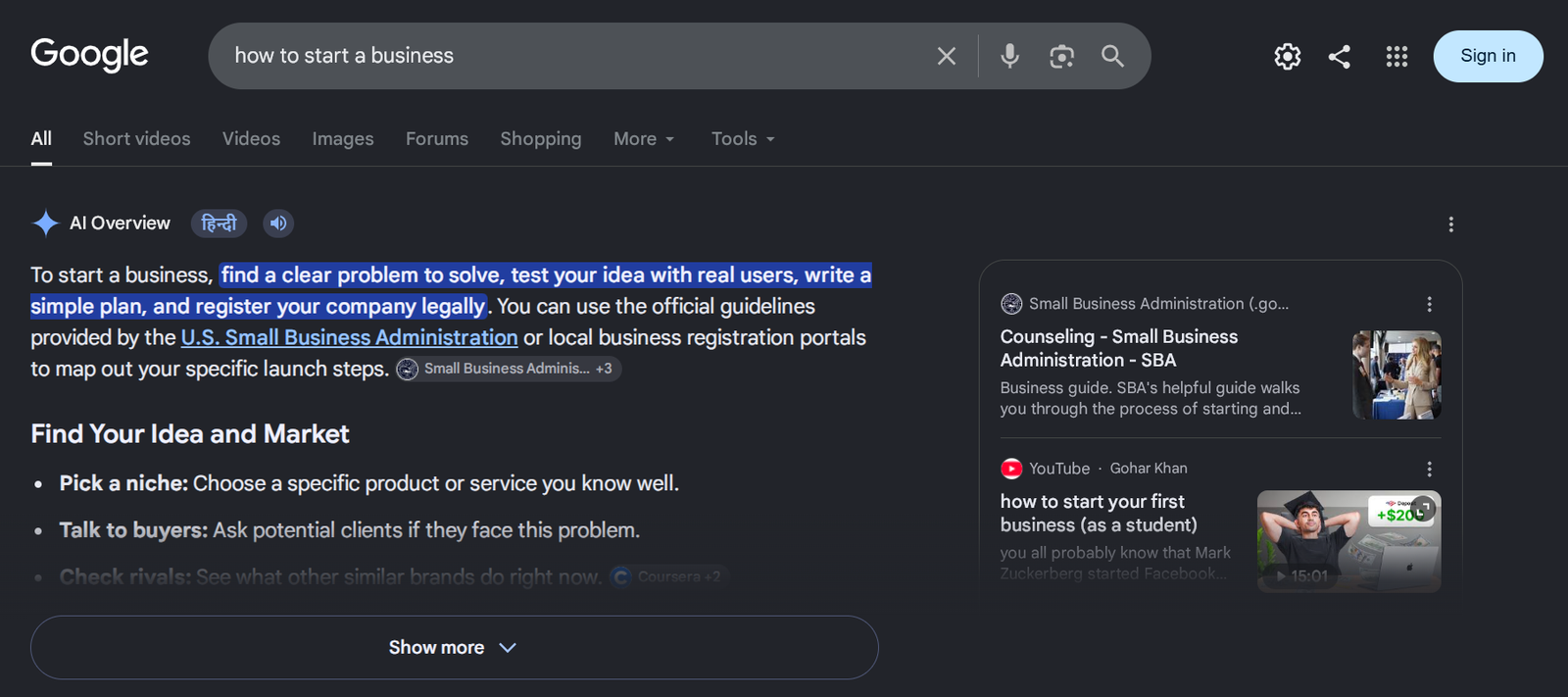Click the Coursera +2 source chip
The image size is (1568, 697).
[x=668, y=576]
